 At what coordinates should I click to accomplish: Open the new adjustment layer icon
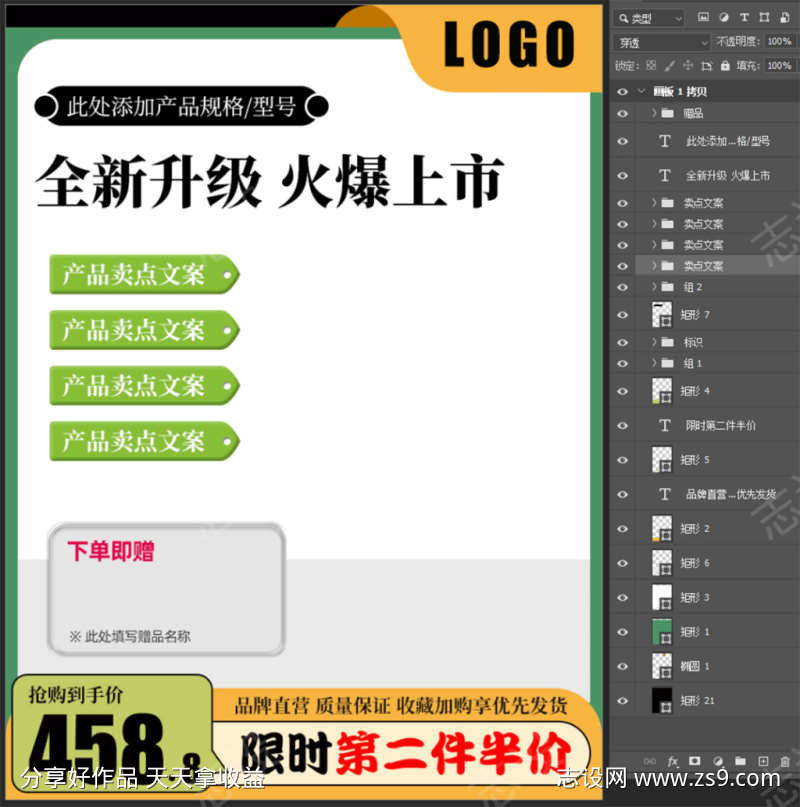pos(720,761)
